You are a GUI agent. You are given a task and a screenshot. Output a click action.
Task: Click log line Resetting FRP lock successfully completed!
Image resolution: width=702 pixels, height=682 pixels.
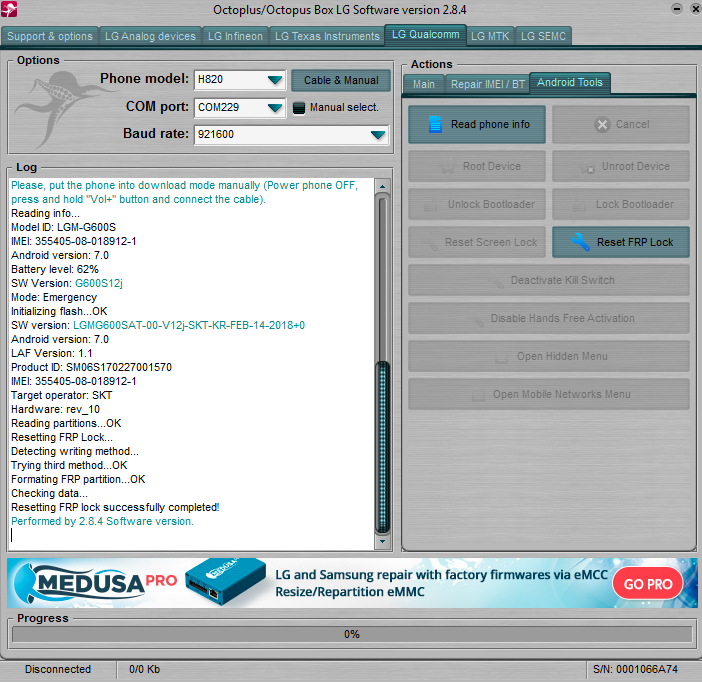pyautogui.click(x=115, y=507)
